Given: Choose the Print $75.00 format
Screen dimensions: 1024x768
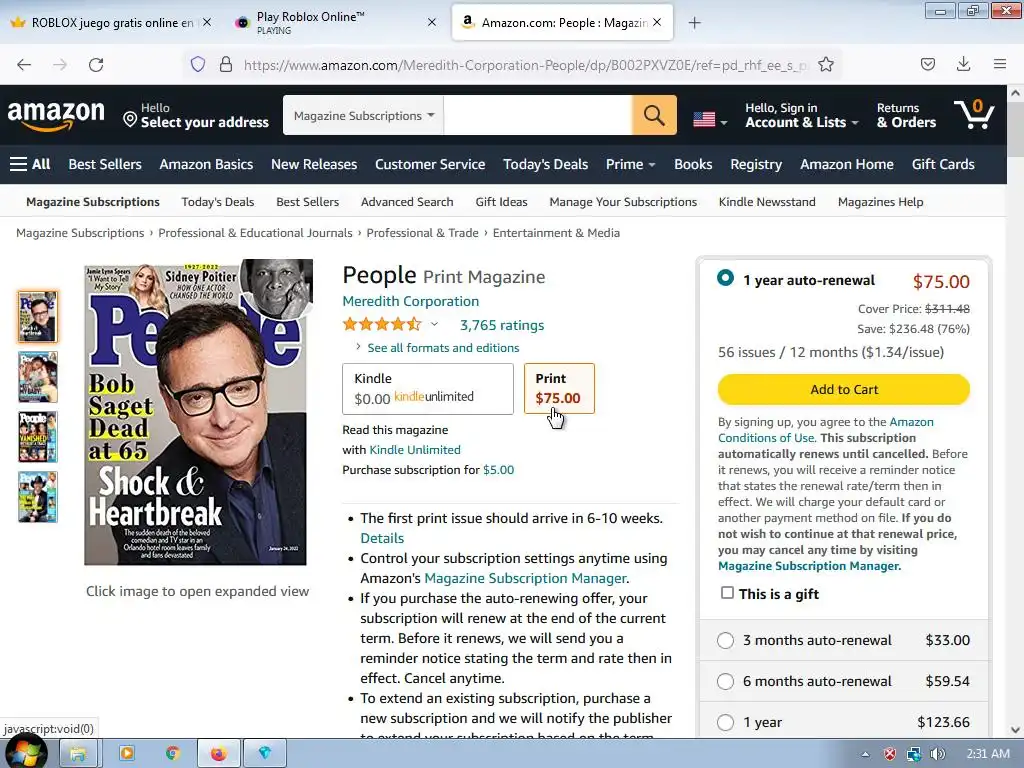Looking at the screenshot, I should tap(559, 389).
